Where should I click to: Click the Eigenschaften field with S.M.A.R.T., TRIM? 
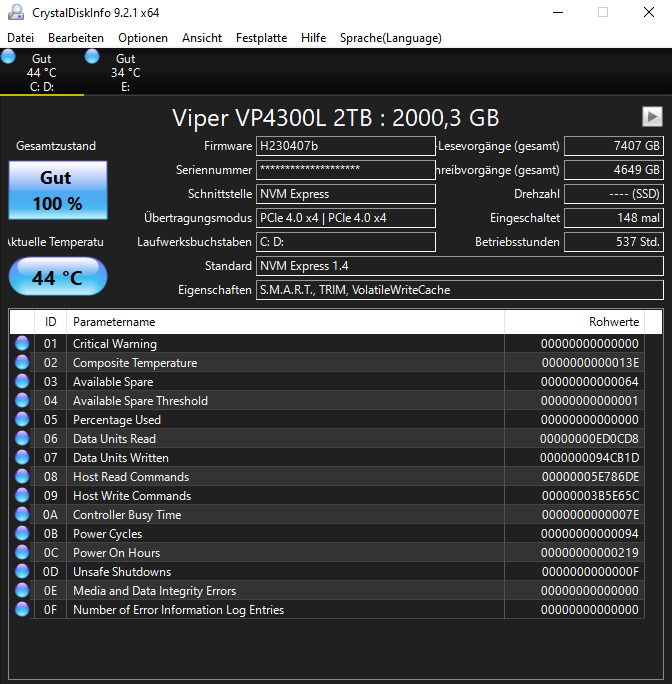460,290
